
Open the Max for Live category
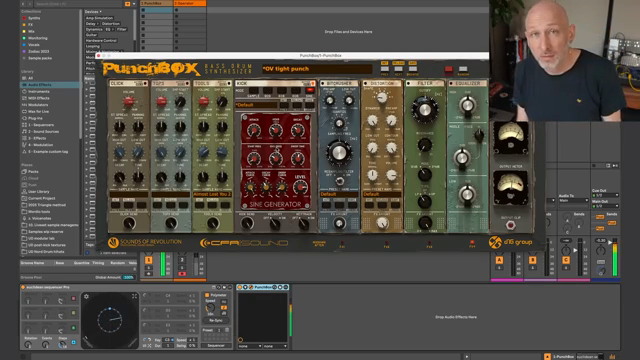(38, 111)
